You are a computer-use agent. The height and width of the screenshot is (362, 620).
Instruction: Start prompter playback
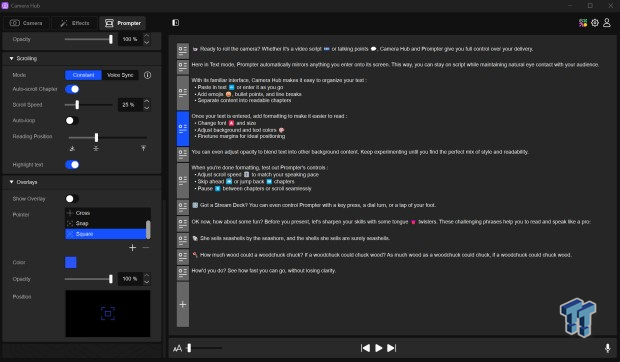click(378, 348)
